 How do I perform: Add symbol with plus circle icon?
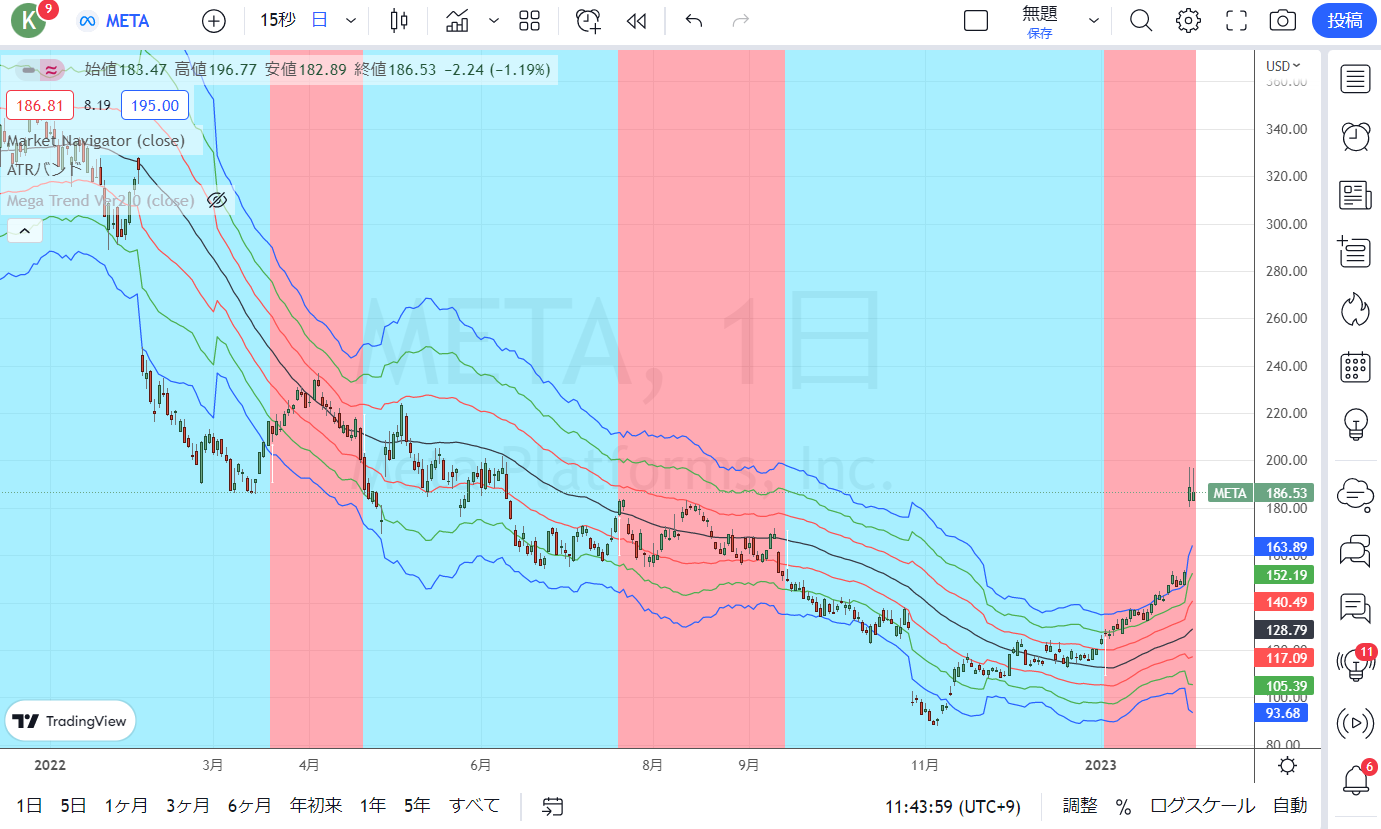(214, 21)
